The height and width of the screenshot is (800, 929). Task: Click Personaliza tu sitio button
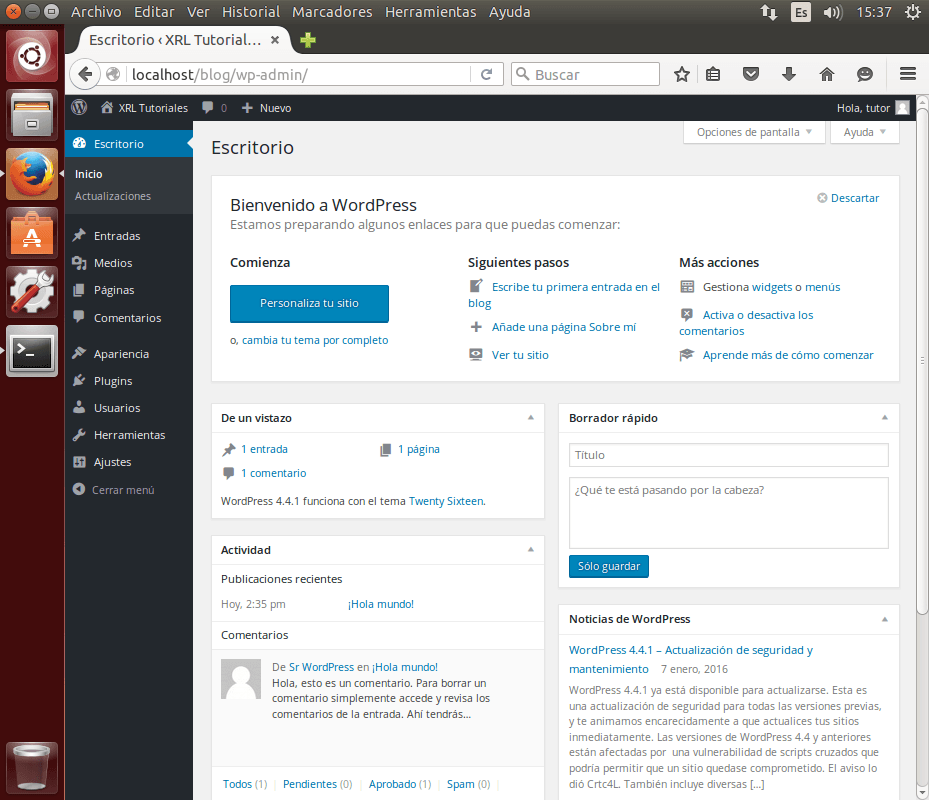309,303
